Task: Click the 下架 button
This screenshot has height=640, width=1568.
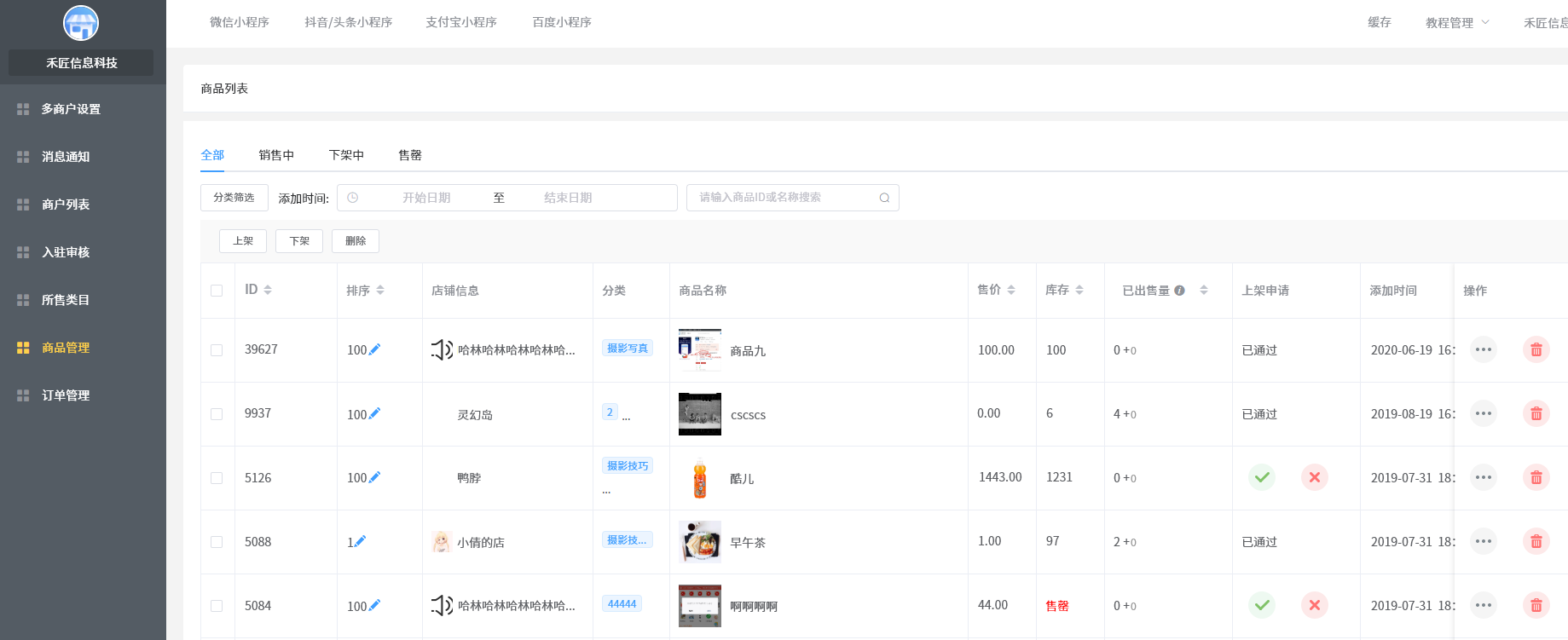Action: point(299,241)
